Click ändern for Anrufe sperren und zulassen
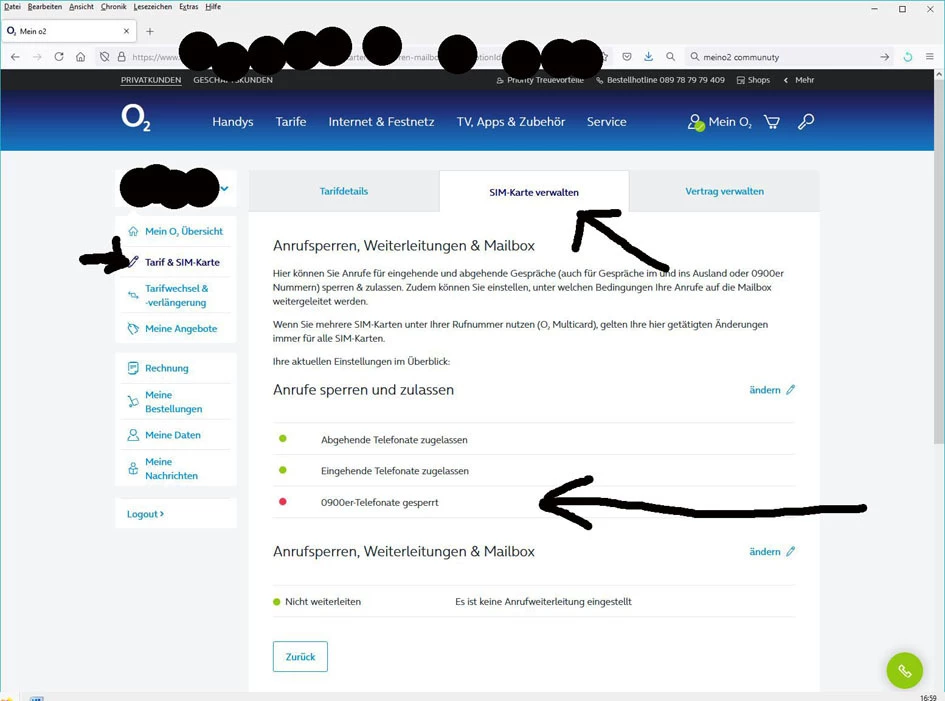Viewport: 945px width, 701px height. tap(765, 390)
